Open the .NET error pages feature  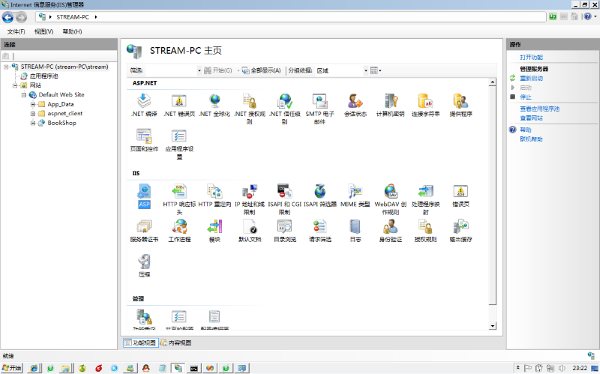(179, 105)
